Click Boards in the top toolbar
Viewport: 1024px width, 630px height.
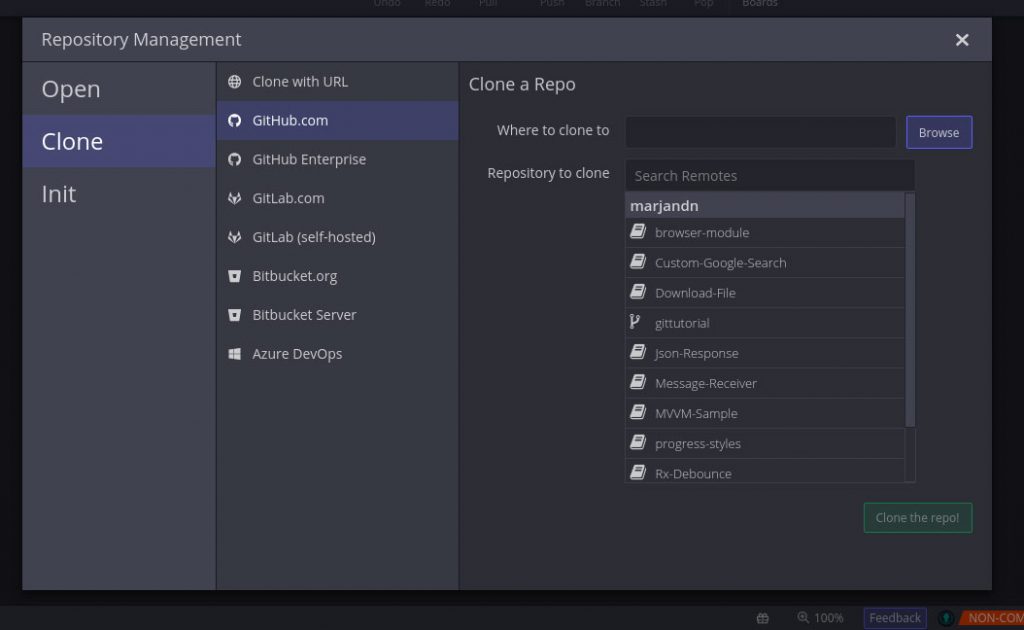coord(759,4)
